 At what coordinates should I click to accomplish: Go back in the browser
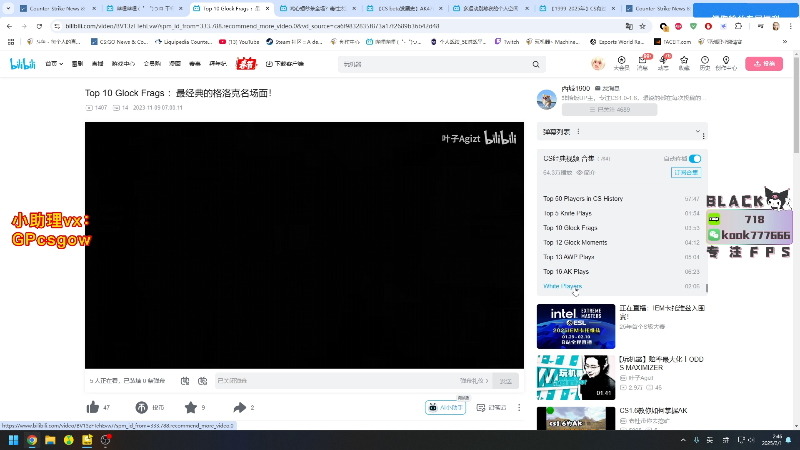[x=10, y=26]
